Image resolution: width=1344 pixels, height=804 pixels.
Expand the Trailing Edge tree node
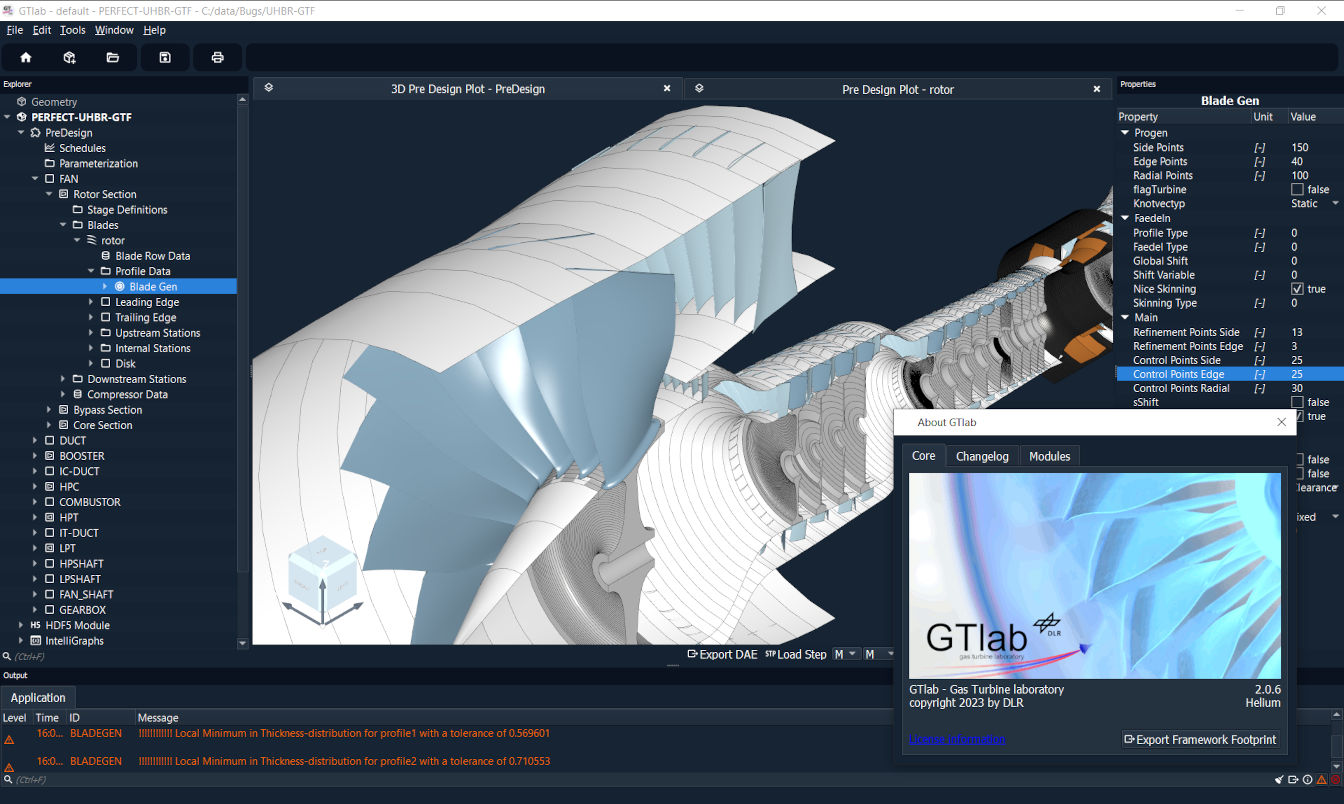[x=92, y=318]
